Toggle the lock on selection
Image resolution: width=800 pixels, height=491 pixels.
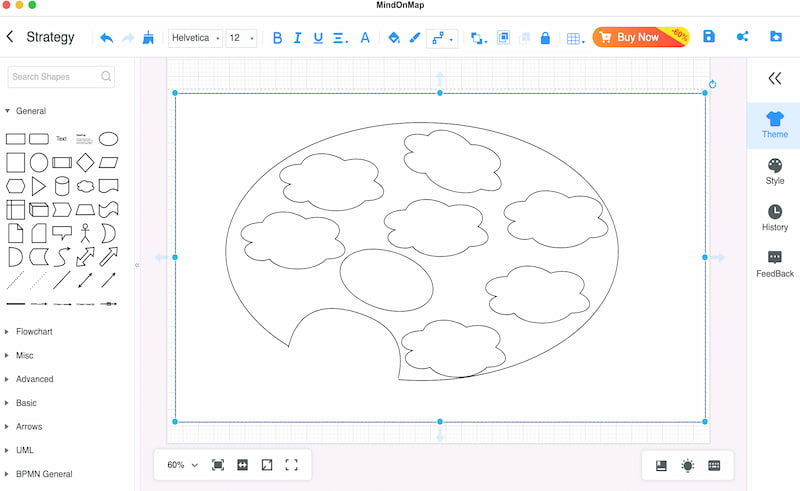pos(545,38)
